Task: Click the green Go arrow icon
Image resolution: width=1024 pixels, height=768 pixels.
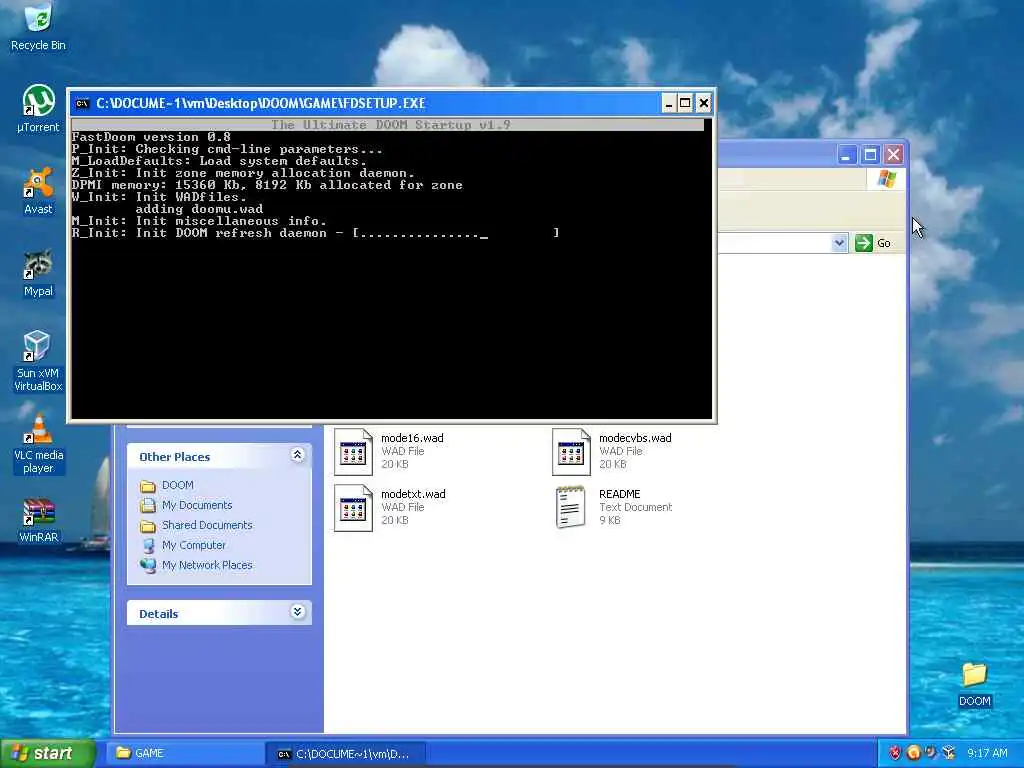Action: click(x=863, y=243)
